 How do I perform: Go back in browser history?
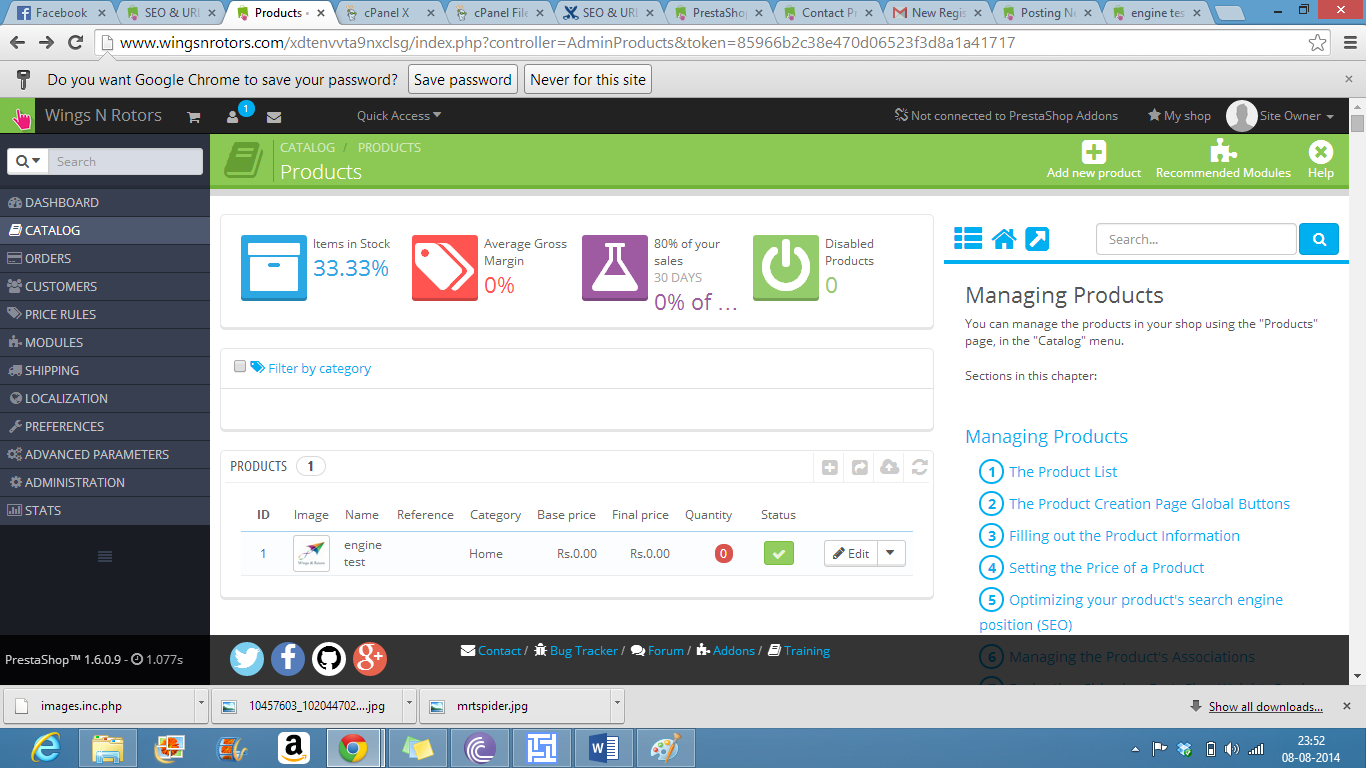pyautogui.click(x=18, y=43)
